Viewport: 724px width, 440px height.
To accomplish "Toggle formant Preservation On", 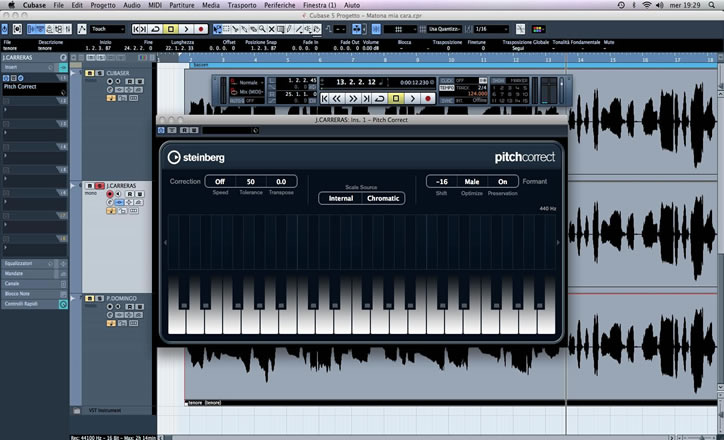I will coord(502,181).
